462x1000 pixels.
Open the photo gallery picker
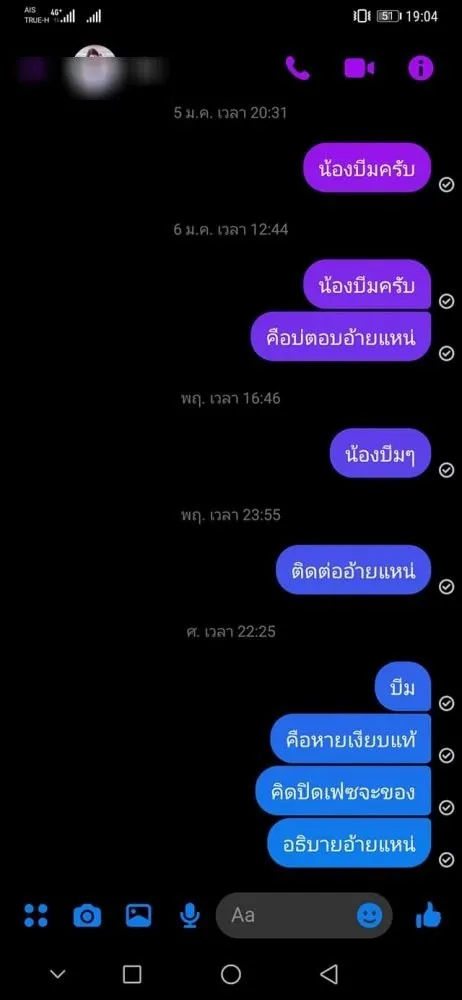(138, 915)
